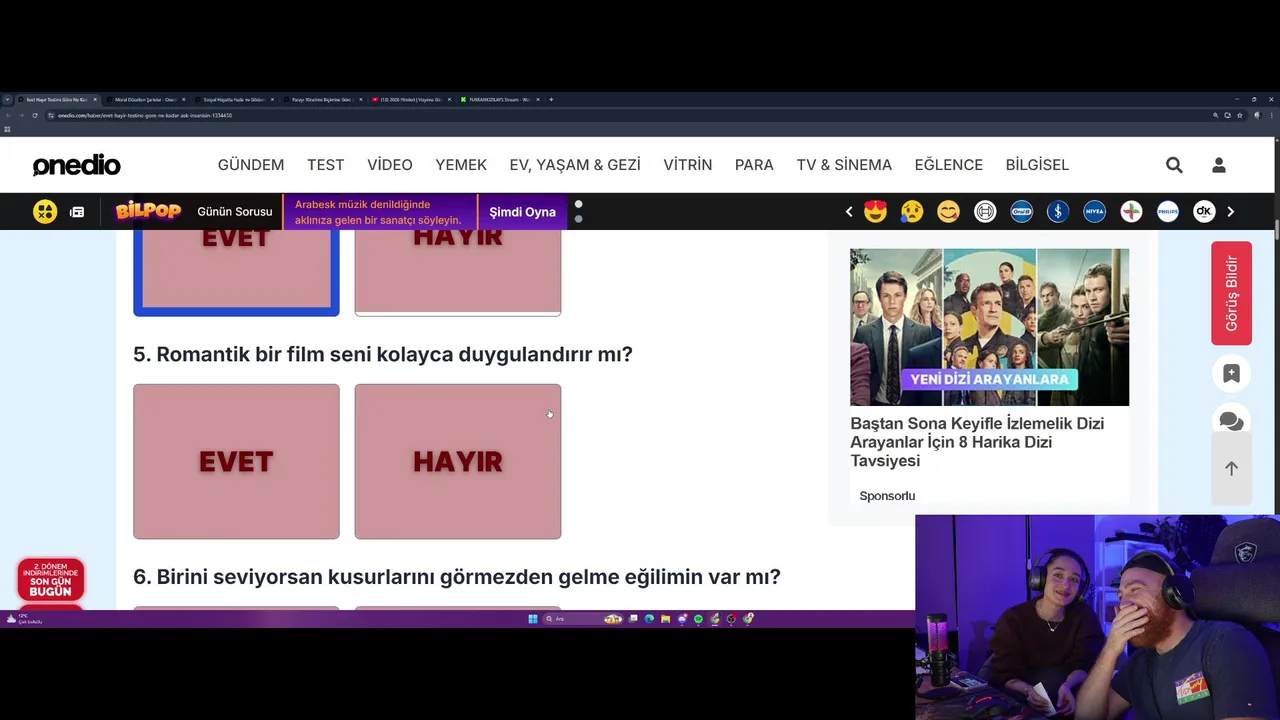Open the dk brand icon
The height and width of the screenshot is (720, 1280).
1204,211
